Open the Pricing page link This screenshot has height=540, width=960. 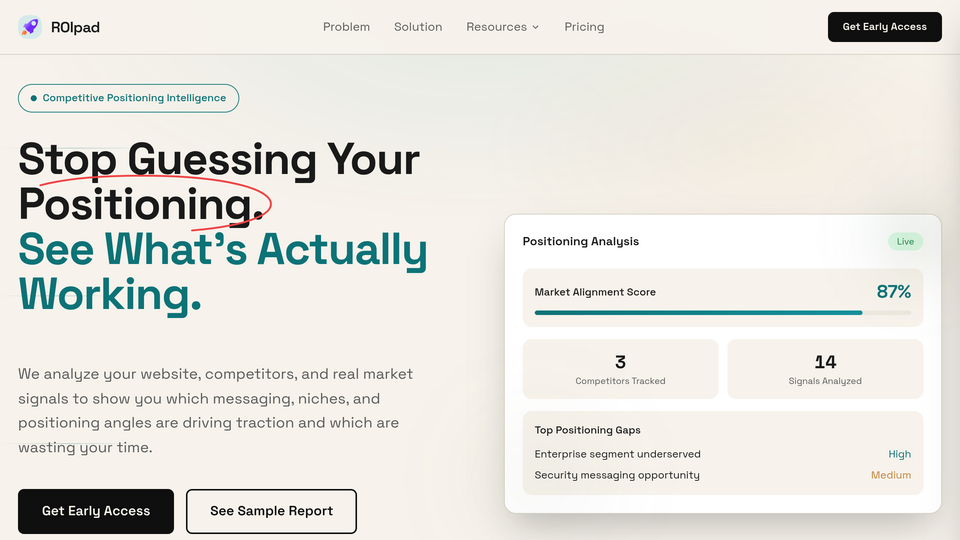(x=584, y=27)
